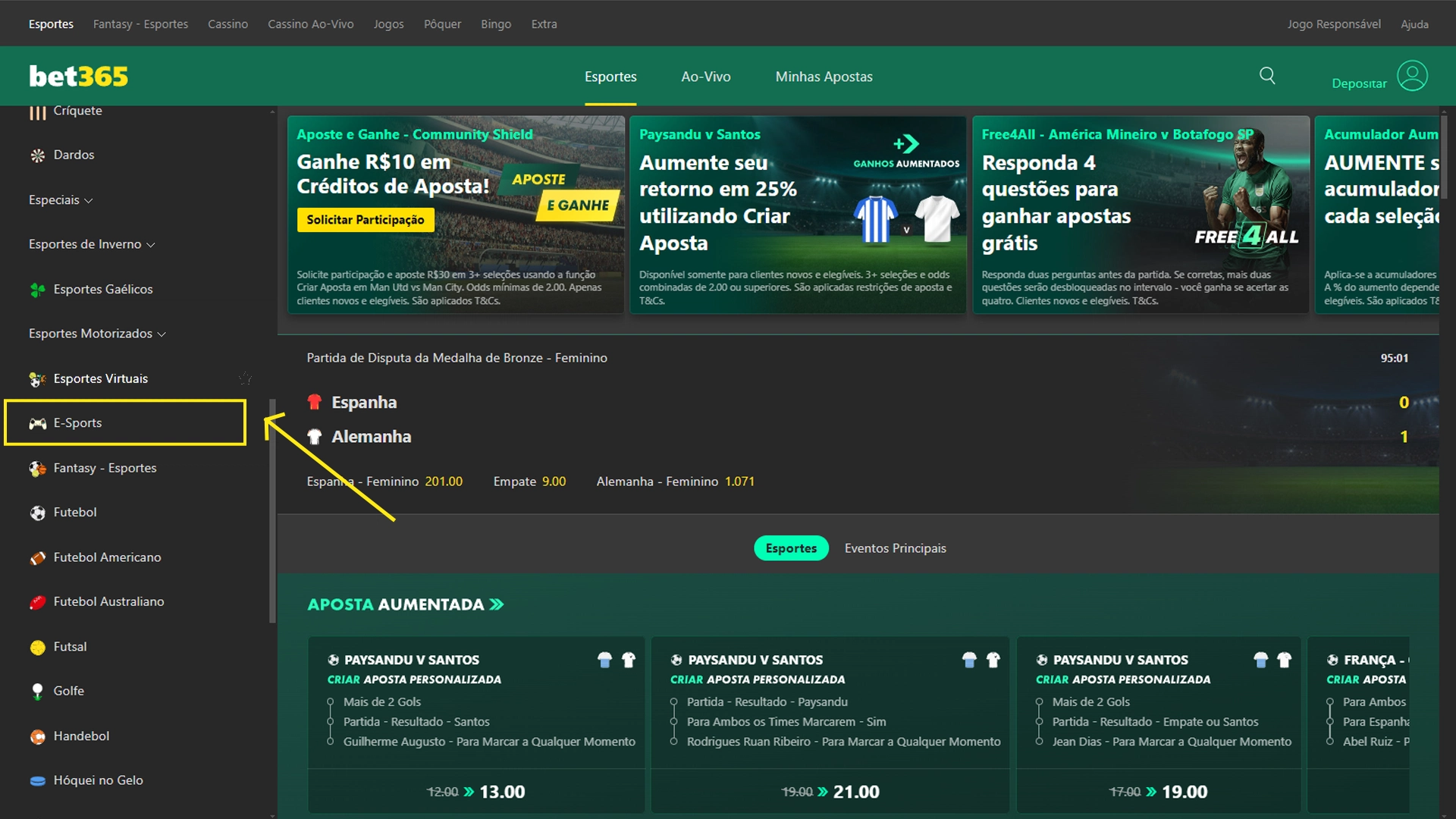
Task: Click the Futebol soccer ball icon
Action: click(x=37, y=513)
